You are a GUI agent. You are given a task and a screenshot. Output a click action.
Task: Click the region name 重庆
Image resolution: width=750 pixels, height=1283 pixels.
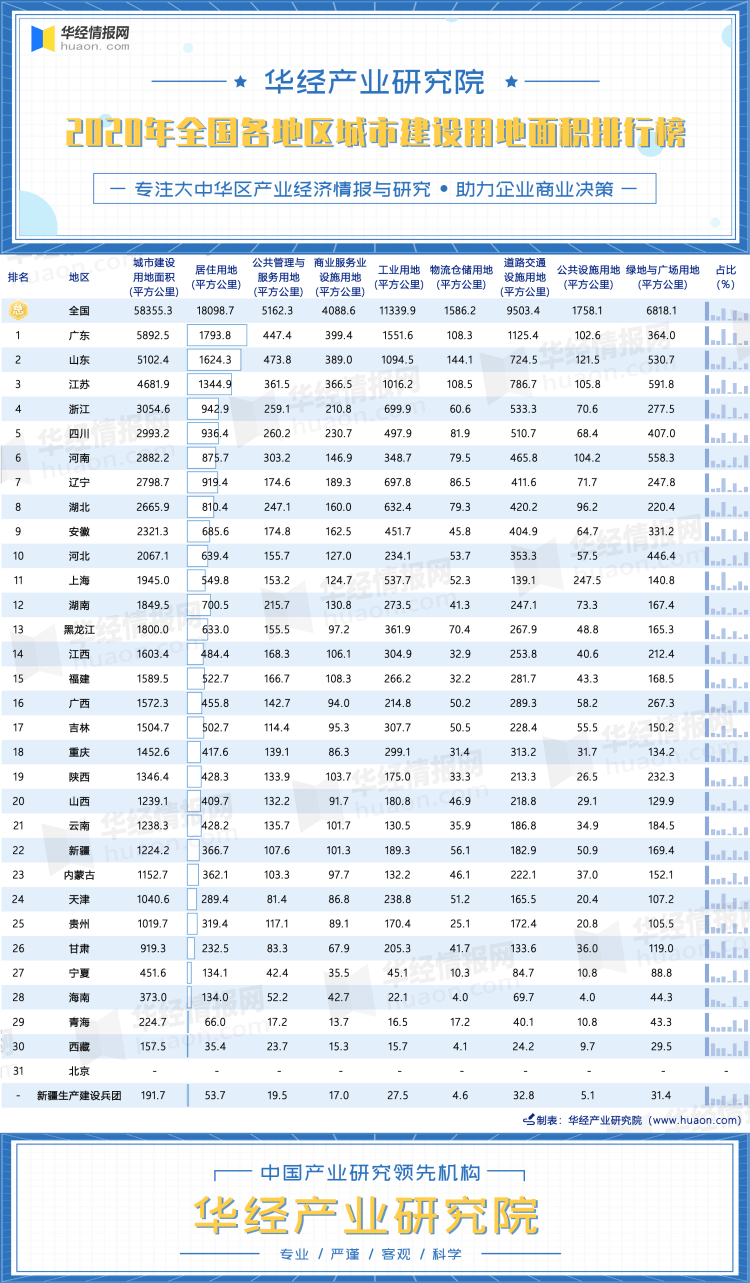79,751
